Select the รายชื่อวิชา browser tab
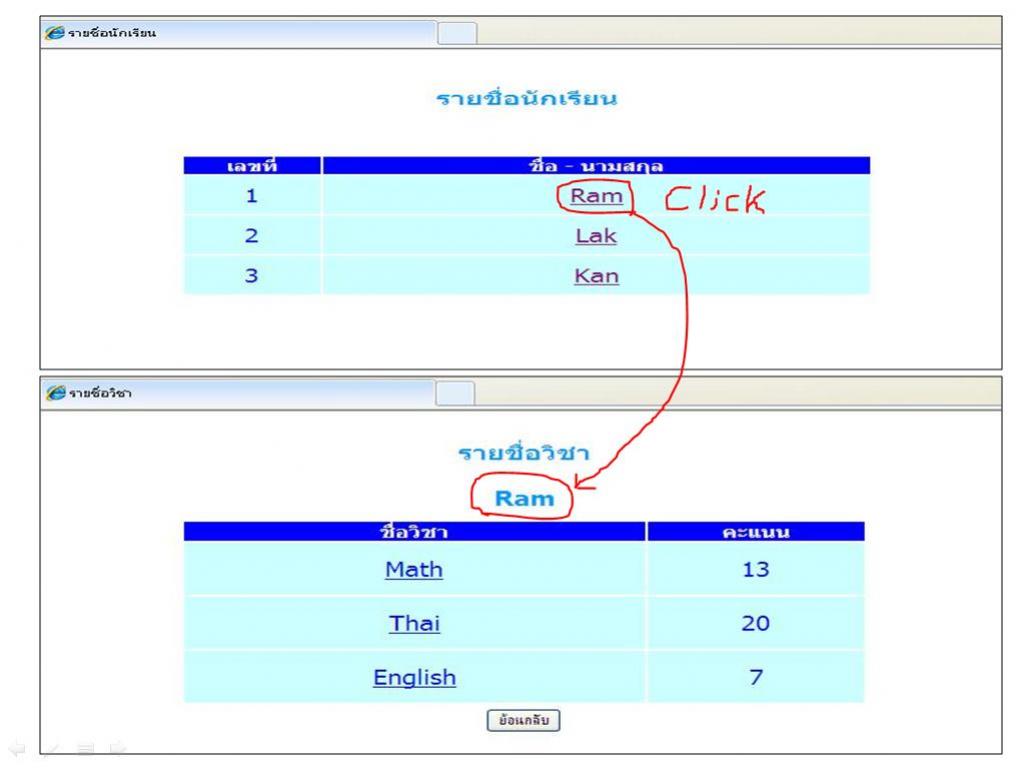This screenshot has width=1024, height=768. point(238,393)
